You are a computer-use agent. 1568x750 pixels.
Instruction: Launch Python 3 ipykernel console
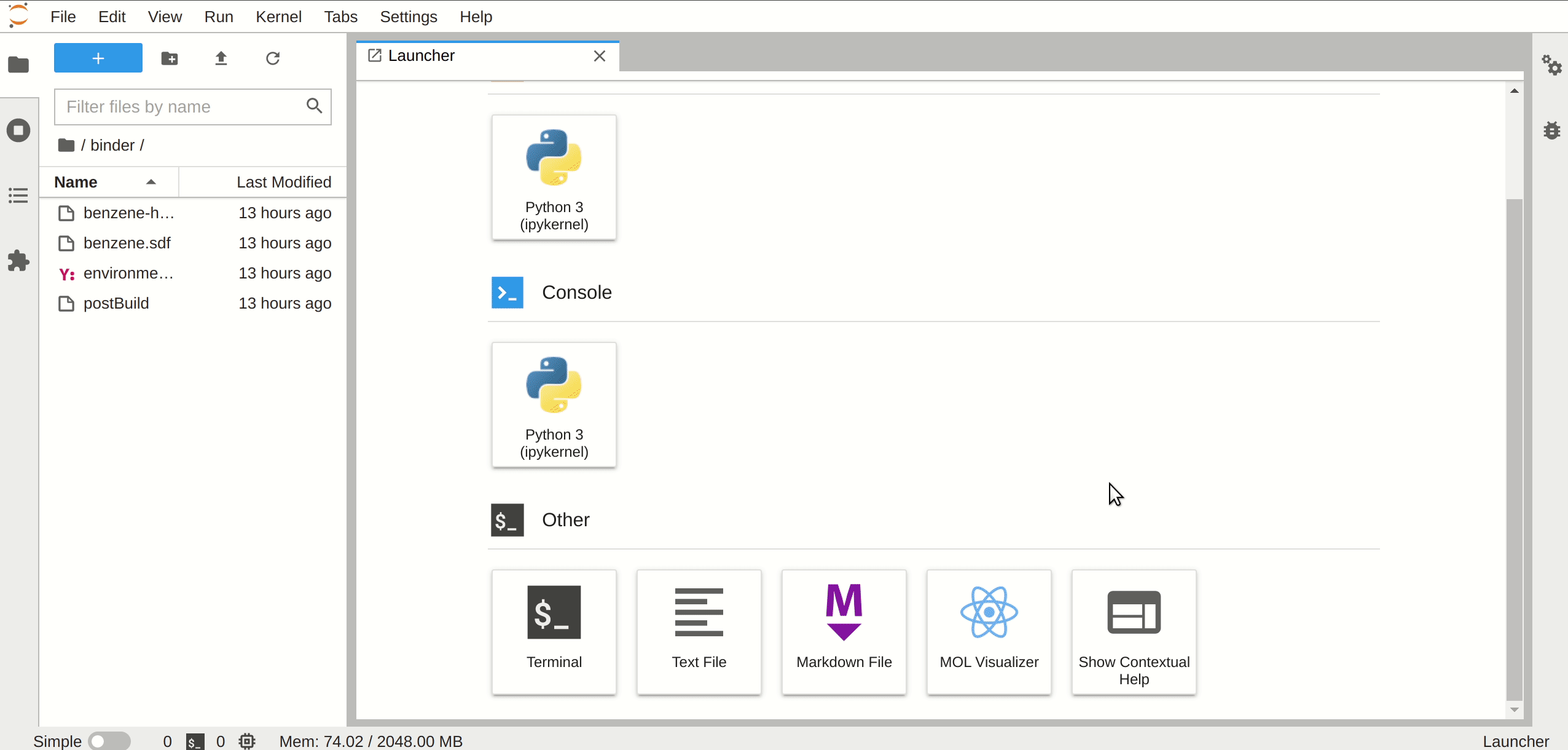[x=553, y=403]
